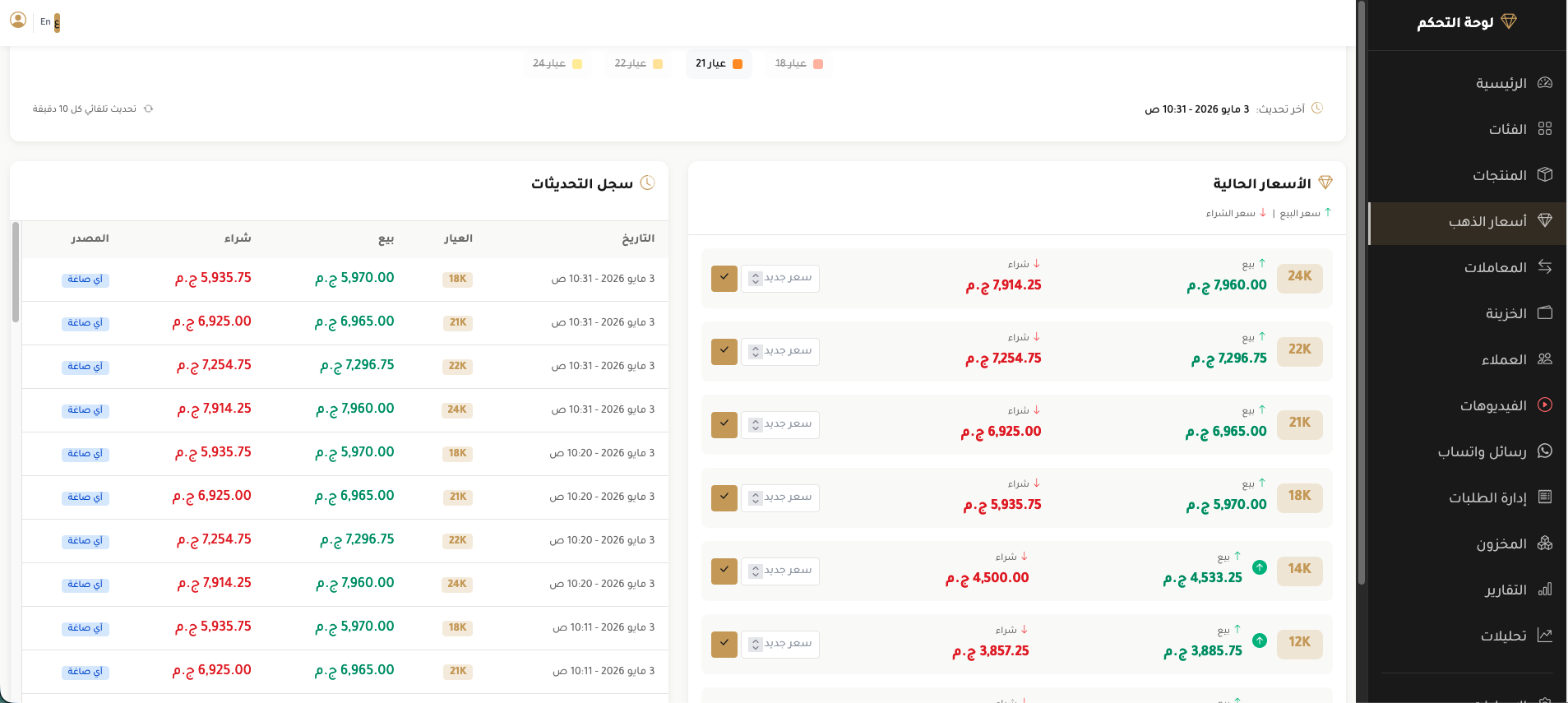This screenshot has height=703, width=1568.
Task: Confirm new price for 14K with checkmark
Action: [x=724, y=571]
